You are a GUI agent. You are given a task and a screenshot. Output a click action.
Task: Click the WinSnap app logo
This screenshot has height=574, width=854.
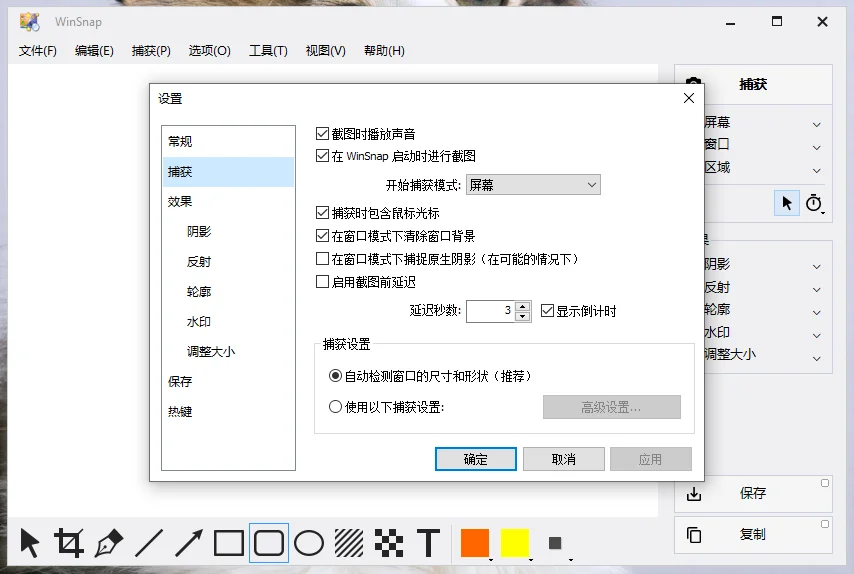(30, 22)
